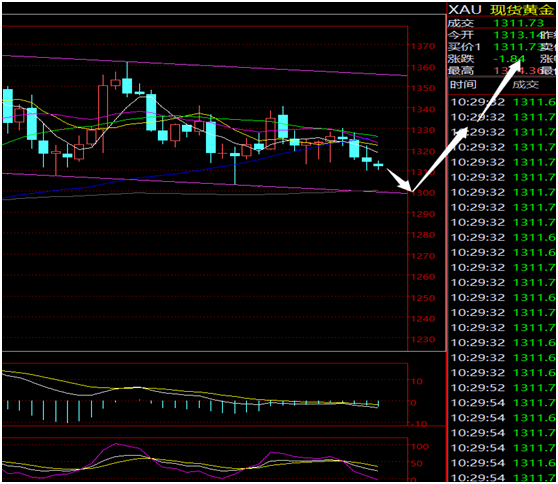558x484 pixels.
Task: Select the long lower-wick candle touching 1305
Action: [235, 165]
